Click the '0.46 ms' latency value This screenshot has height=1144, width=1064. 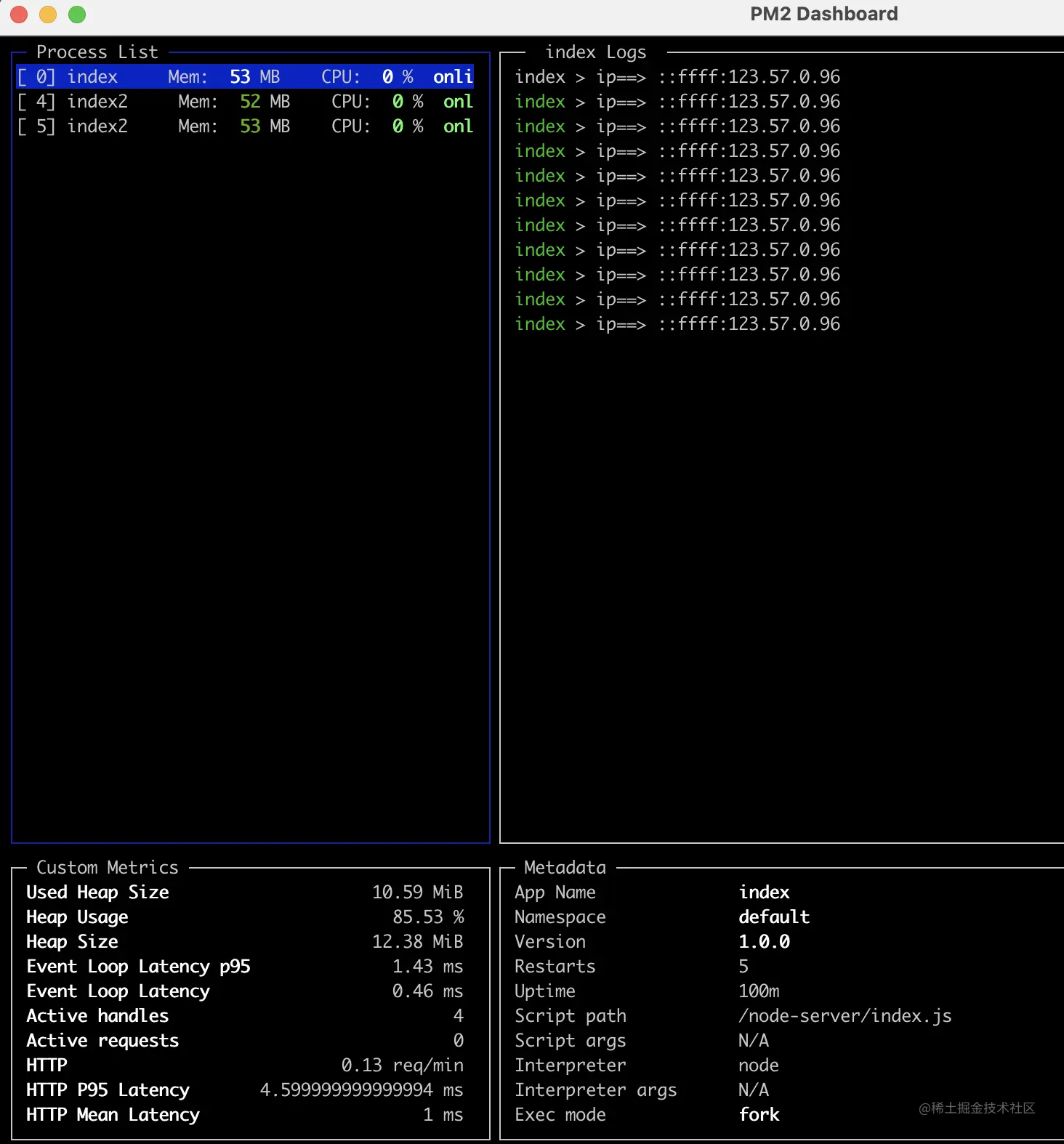coord(428,991)
